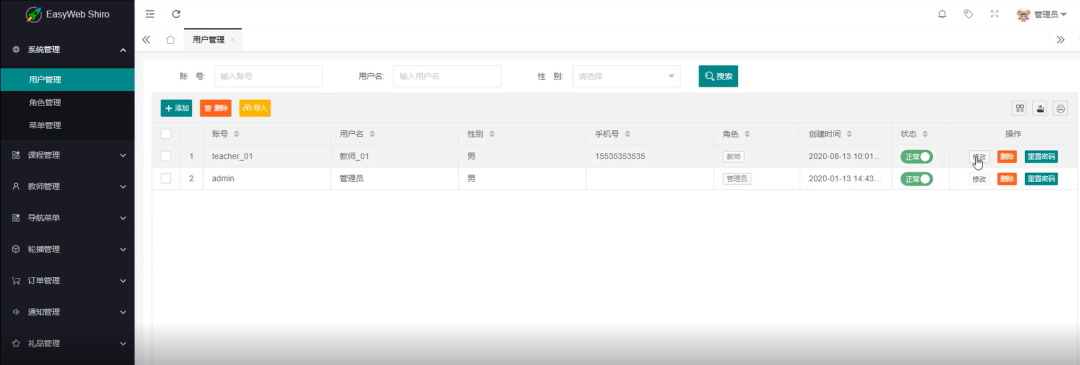1080x365 pixels.
Task: Click the 搜索 search button
Action: pos(718,76)
